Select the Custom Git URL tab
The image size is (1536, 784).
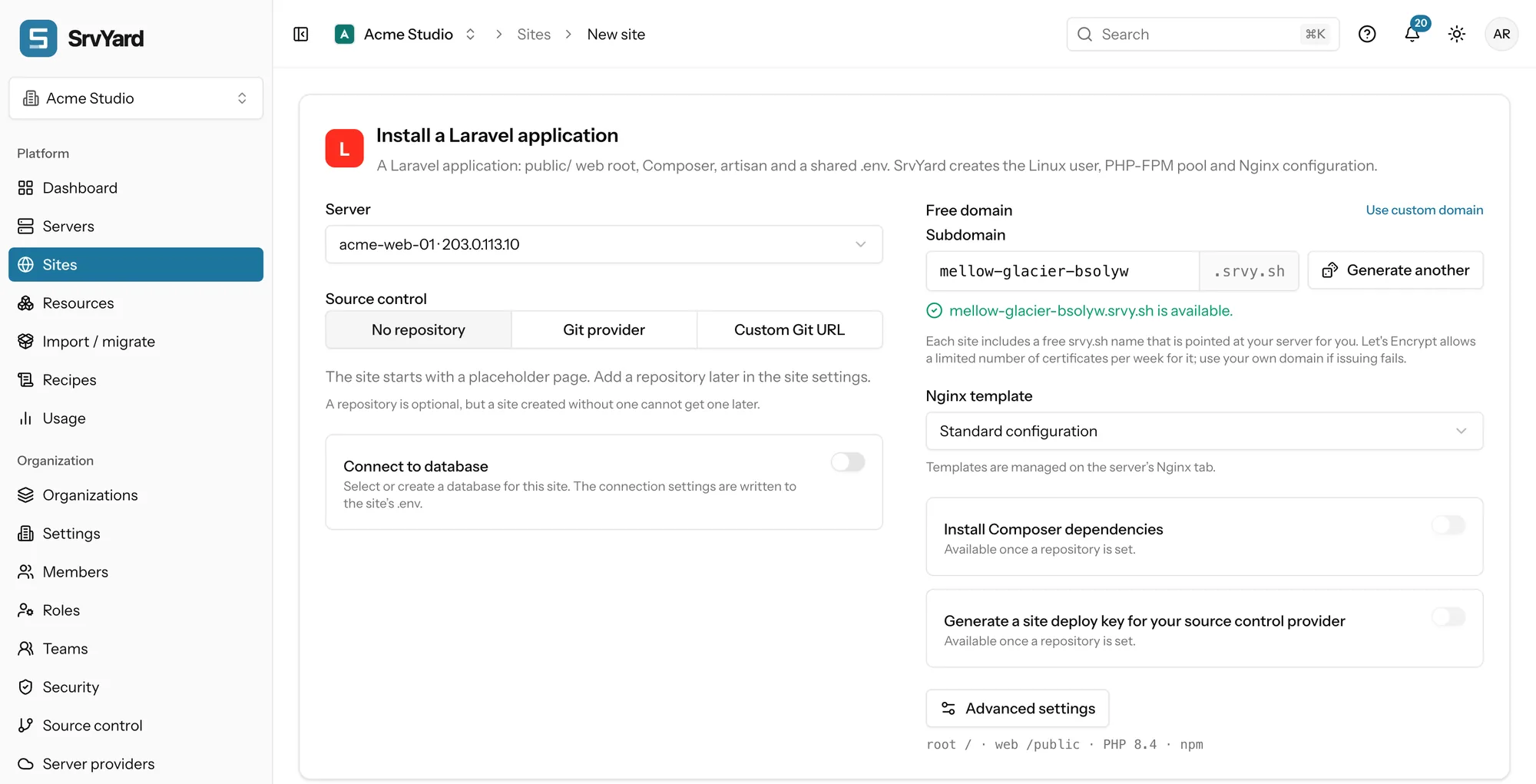click(790, 330)
